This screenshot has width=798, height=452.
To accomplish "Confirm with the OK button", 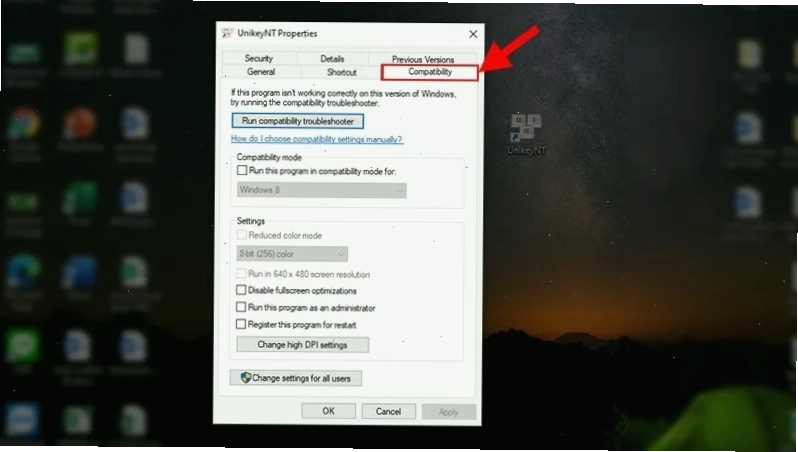I will pyautogui.click(x=328, y=411).
